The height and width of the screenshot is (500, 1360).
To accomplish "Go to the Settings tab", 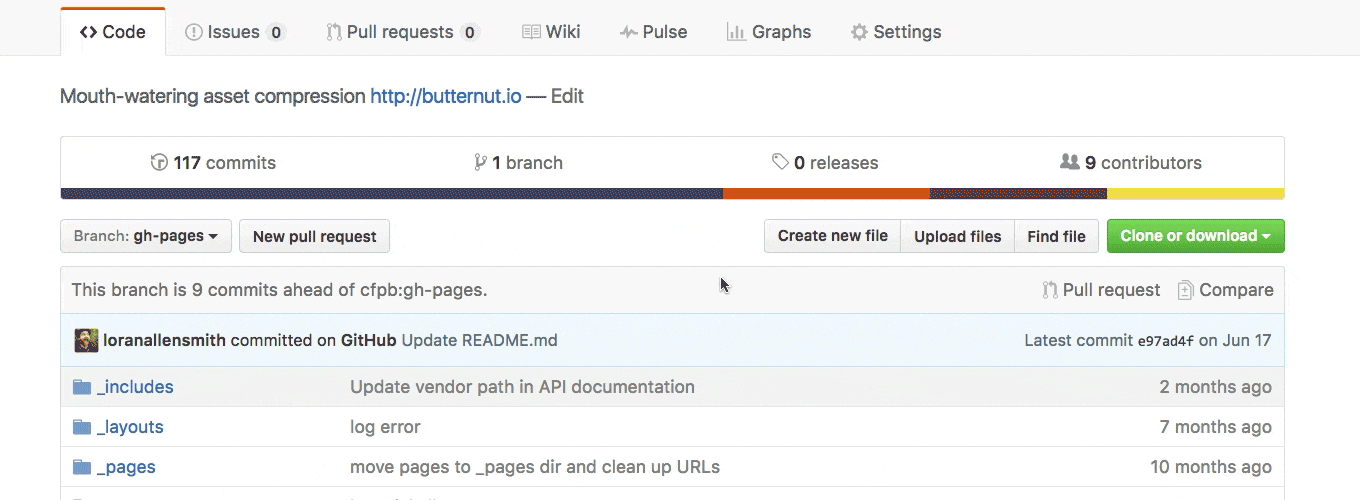I will (x=895, y=32).
